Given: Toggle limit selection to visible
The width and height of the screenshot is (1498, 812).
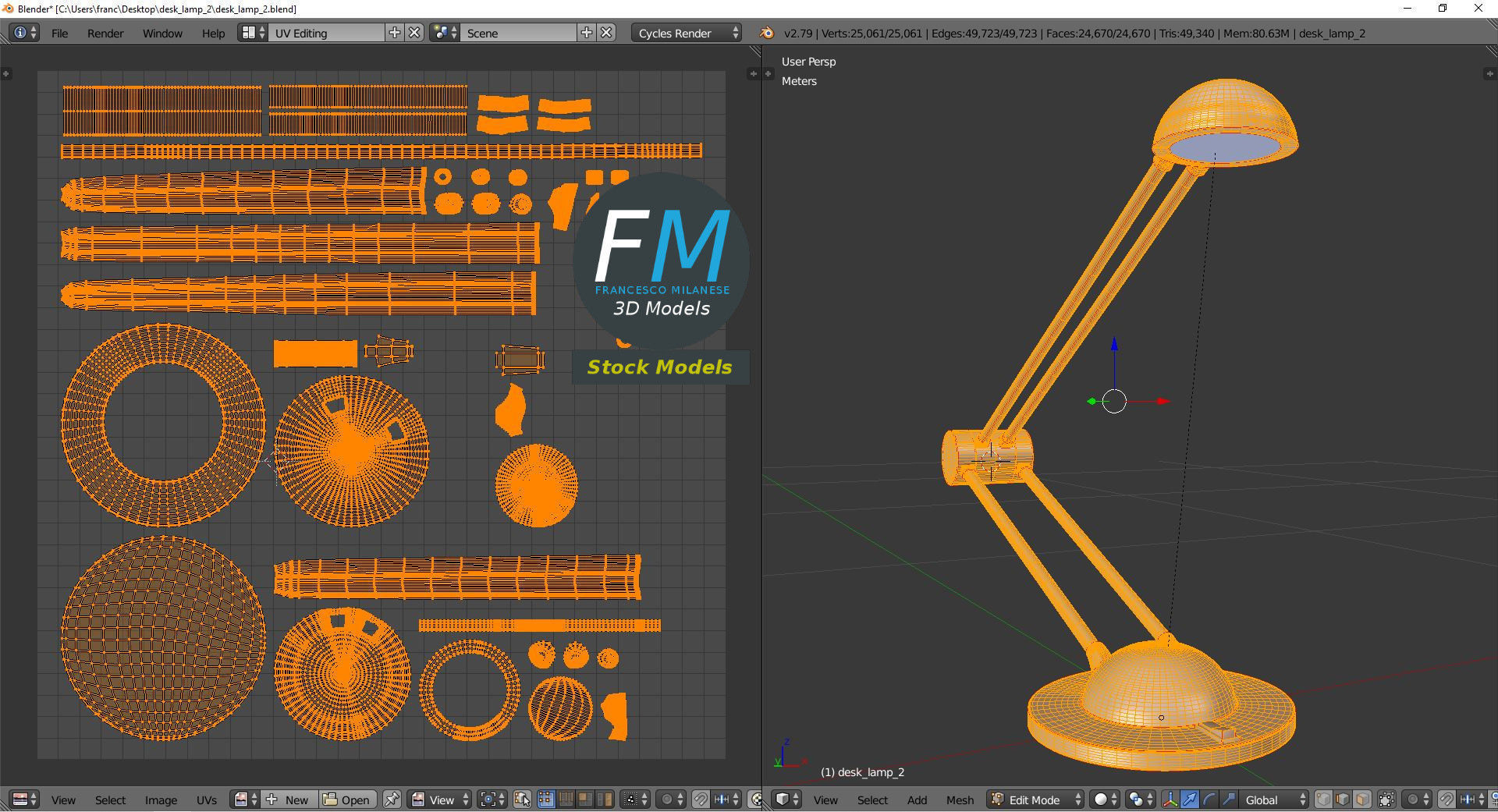Looking at the screenshot, I should [x=1386, y=800].
